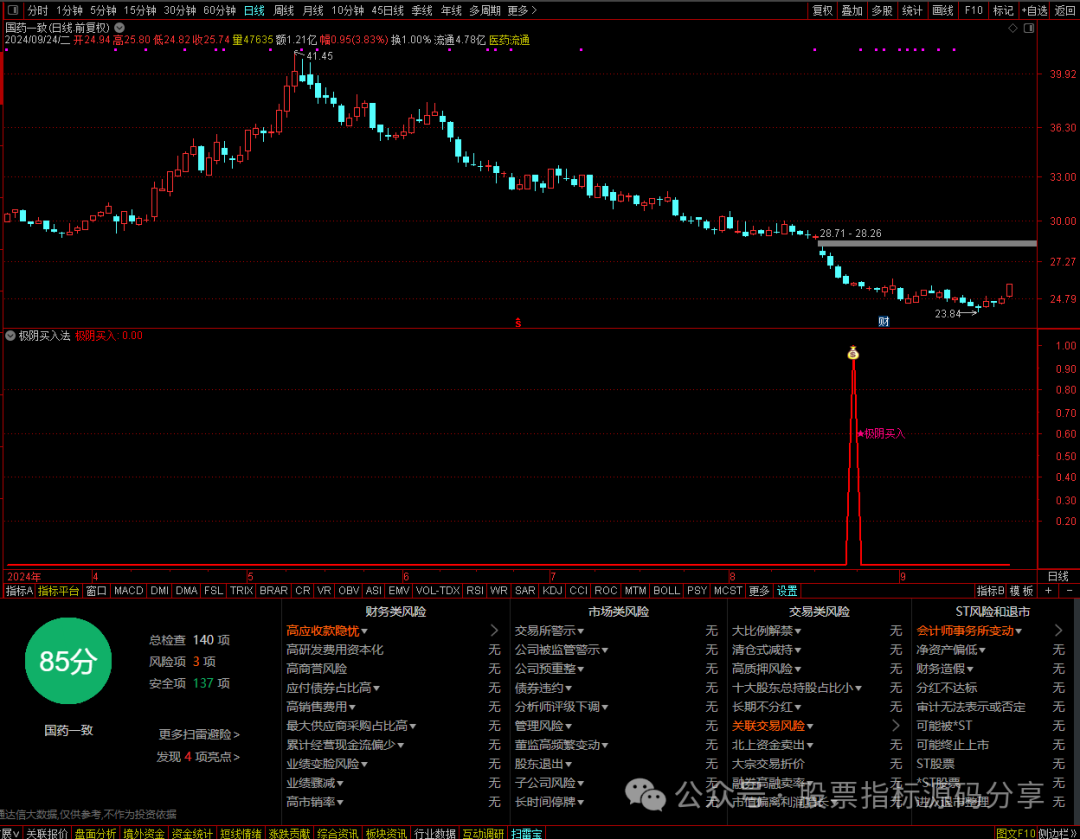Activate the 画线 drawing tool button
Image resolution: width=1080 pixels, height=839 pixels.
pyautogui.click(x=942, y=10)
